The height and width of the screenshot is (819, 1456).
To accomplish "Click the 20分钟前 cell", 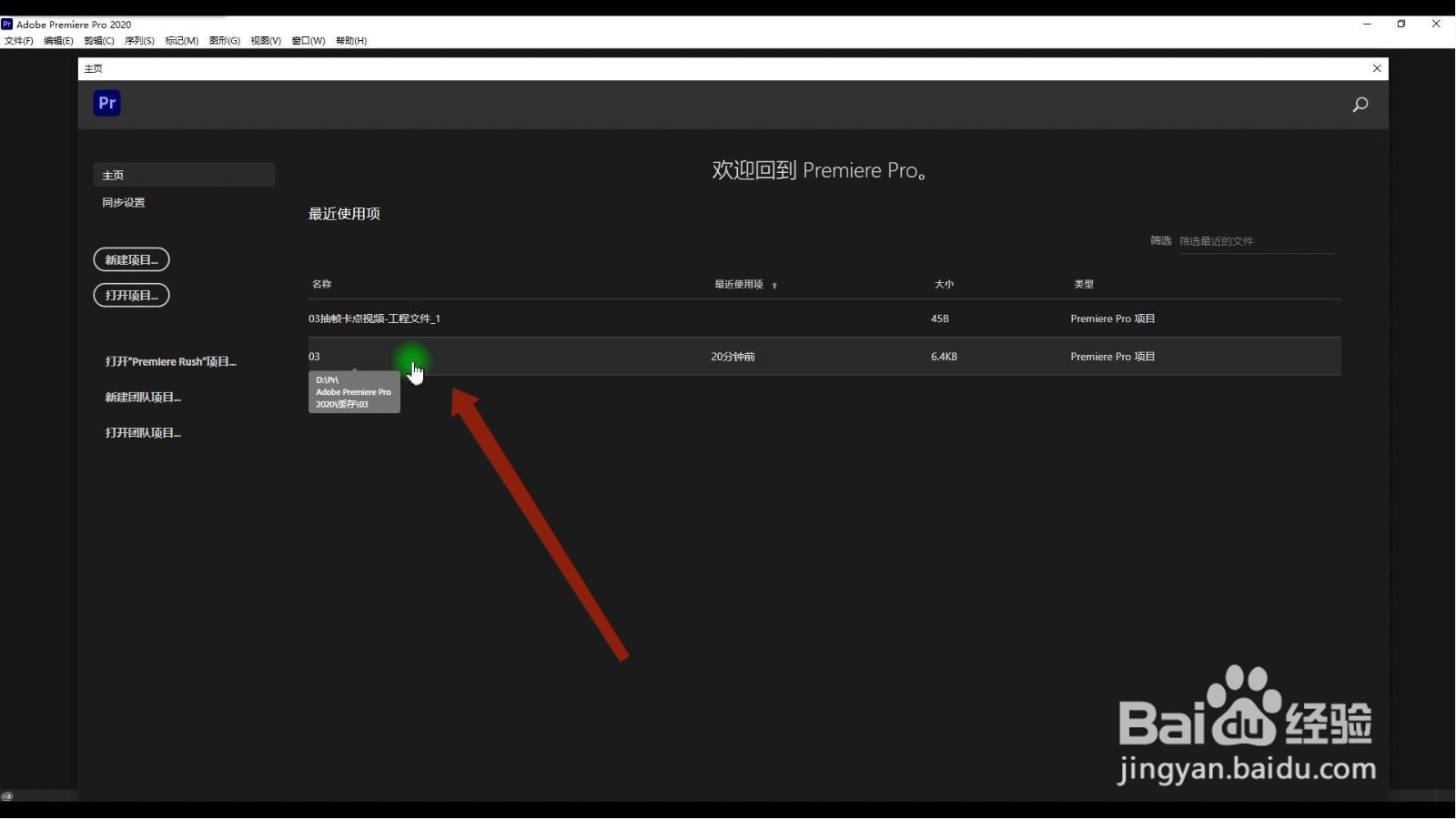I will point(733,357).
